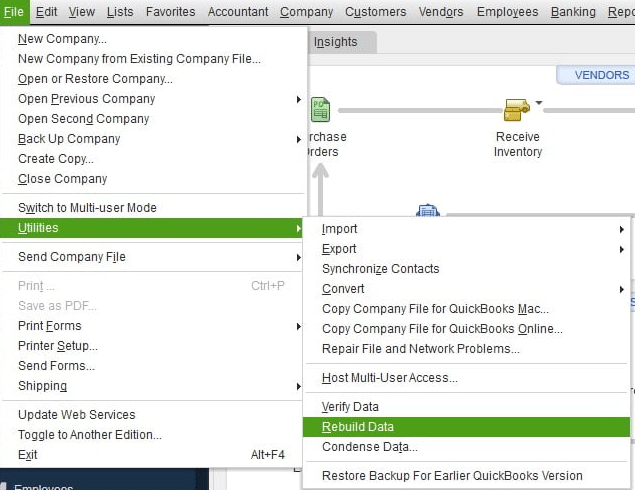
Task: Select Restore Backup For Earlier QuickBooks Version
Action: pos(452,476)
